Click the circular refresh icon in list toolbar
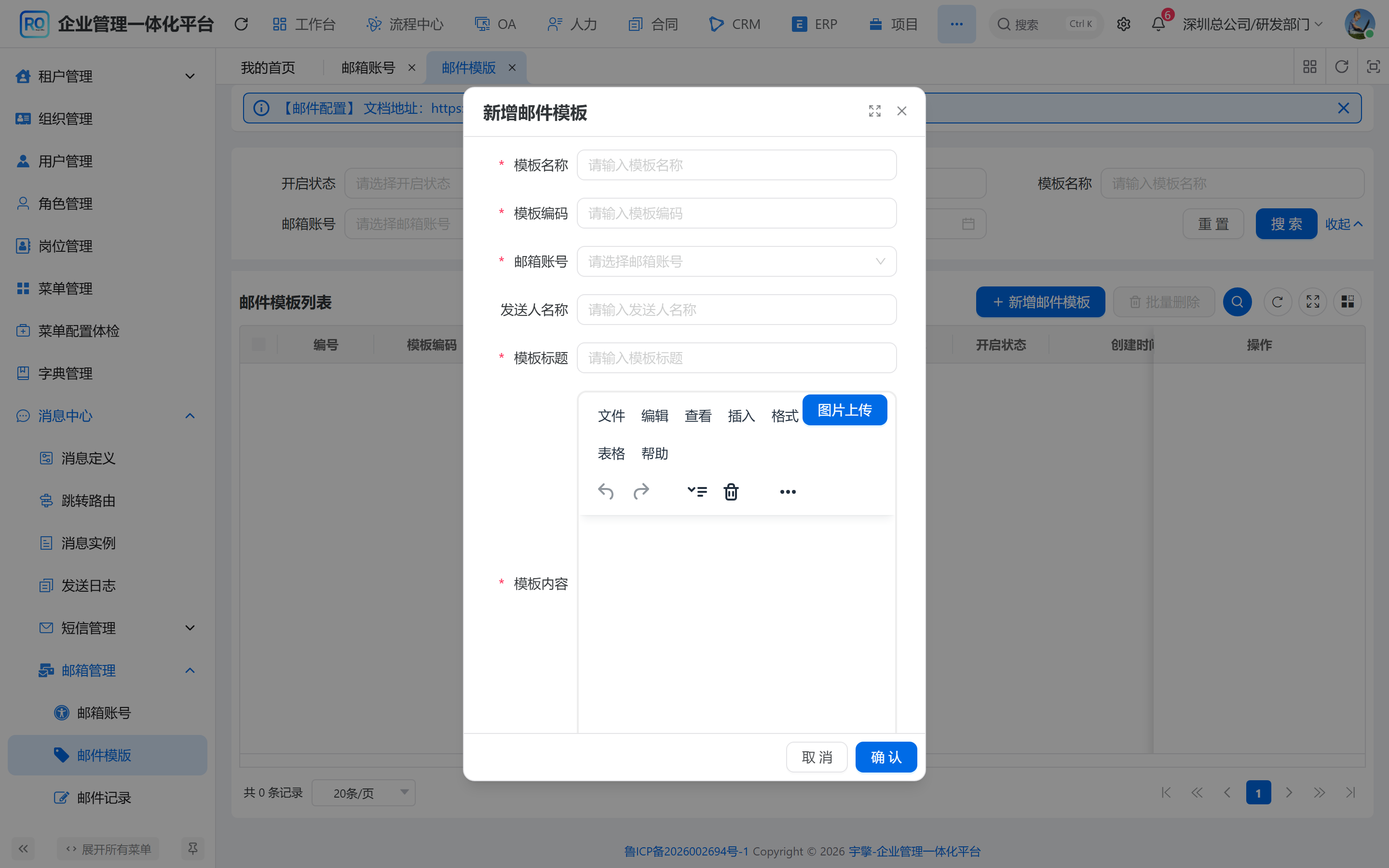 (x=1277, y=302)
